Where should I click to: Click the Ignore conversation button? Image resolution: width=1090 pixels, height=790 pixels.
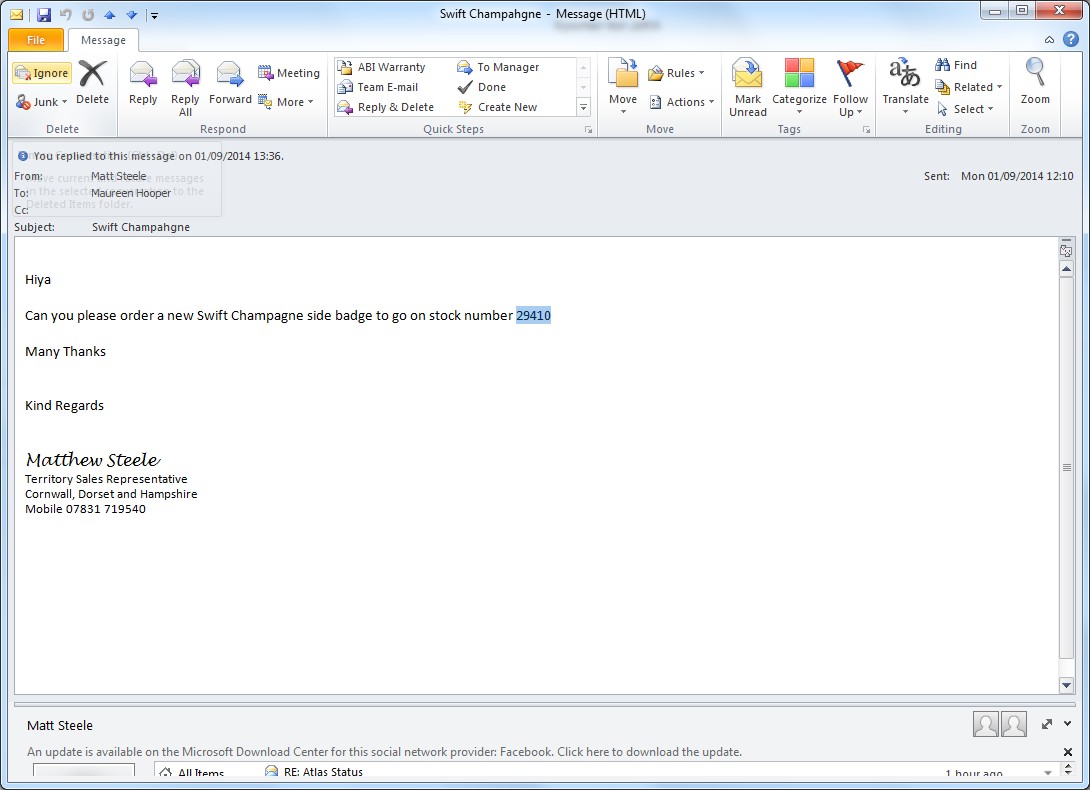click(42, 73)
